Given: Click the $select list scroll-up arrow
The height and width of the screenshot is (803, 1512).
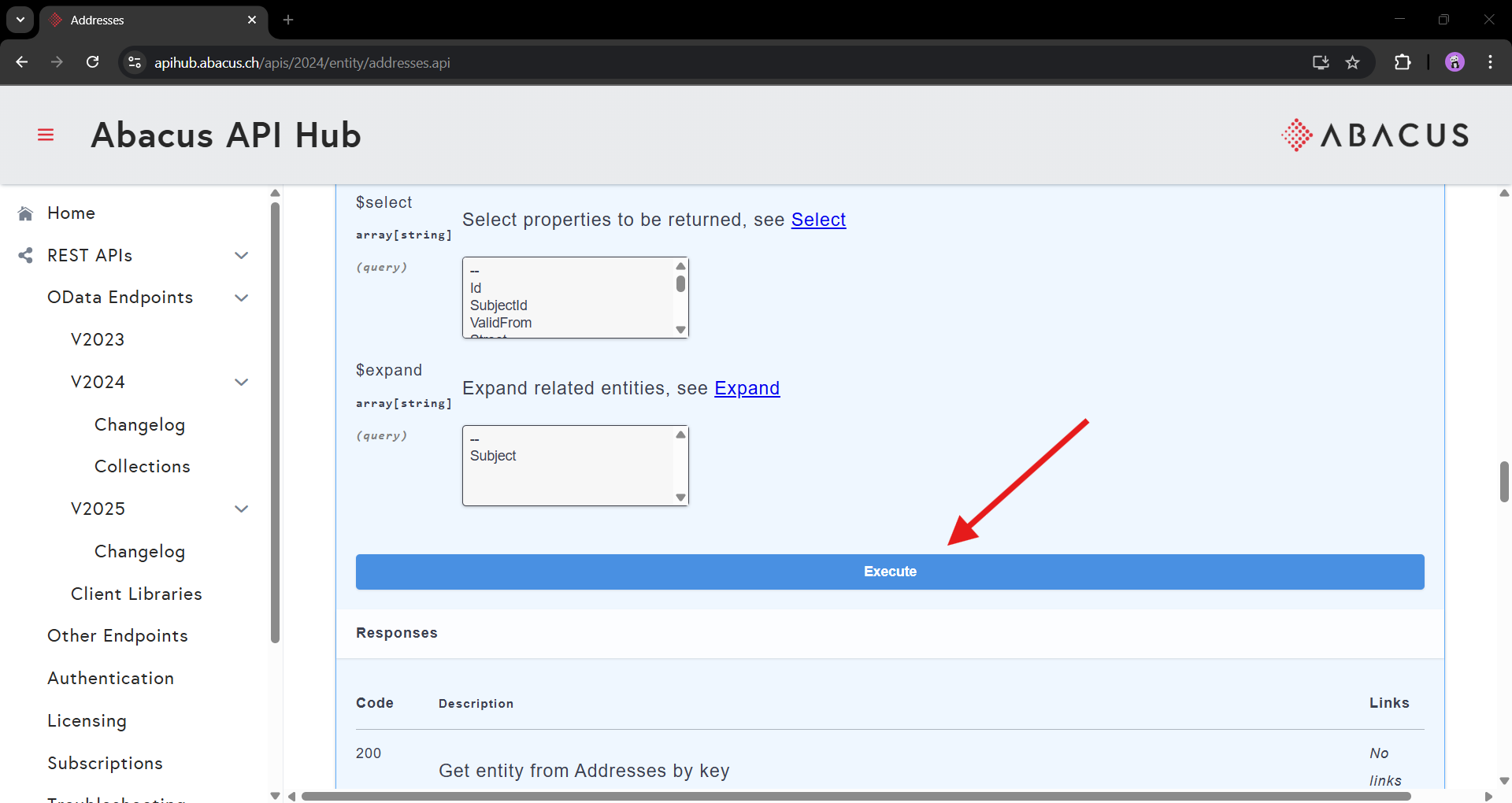Looking at the screenshot, I should 680,266.
